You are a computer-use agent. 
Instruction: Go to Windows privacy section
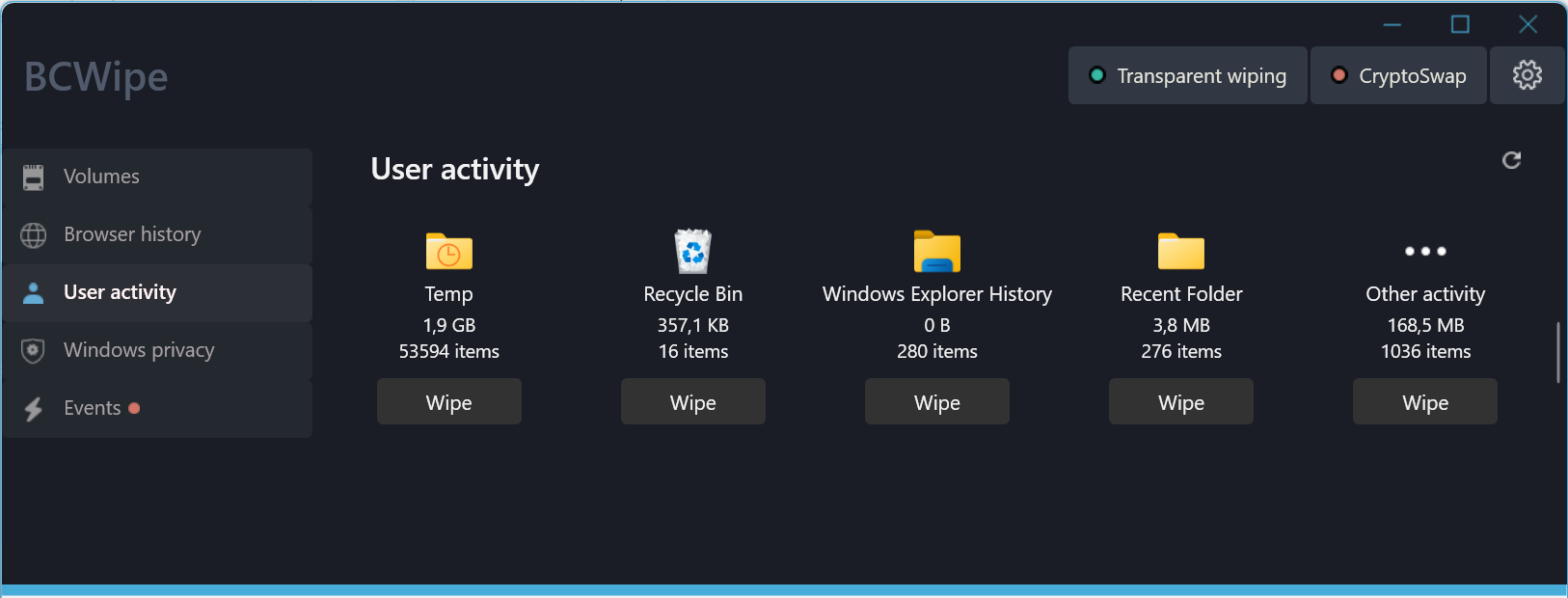tap(157, 350)
